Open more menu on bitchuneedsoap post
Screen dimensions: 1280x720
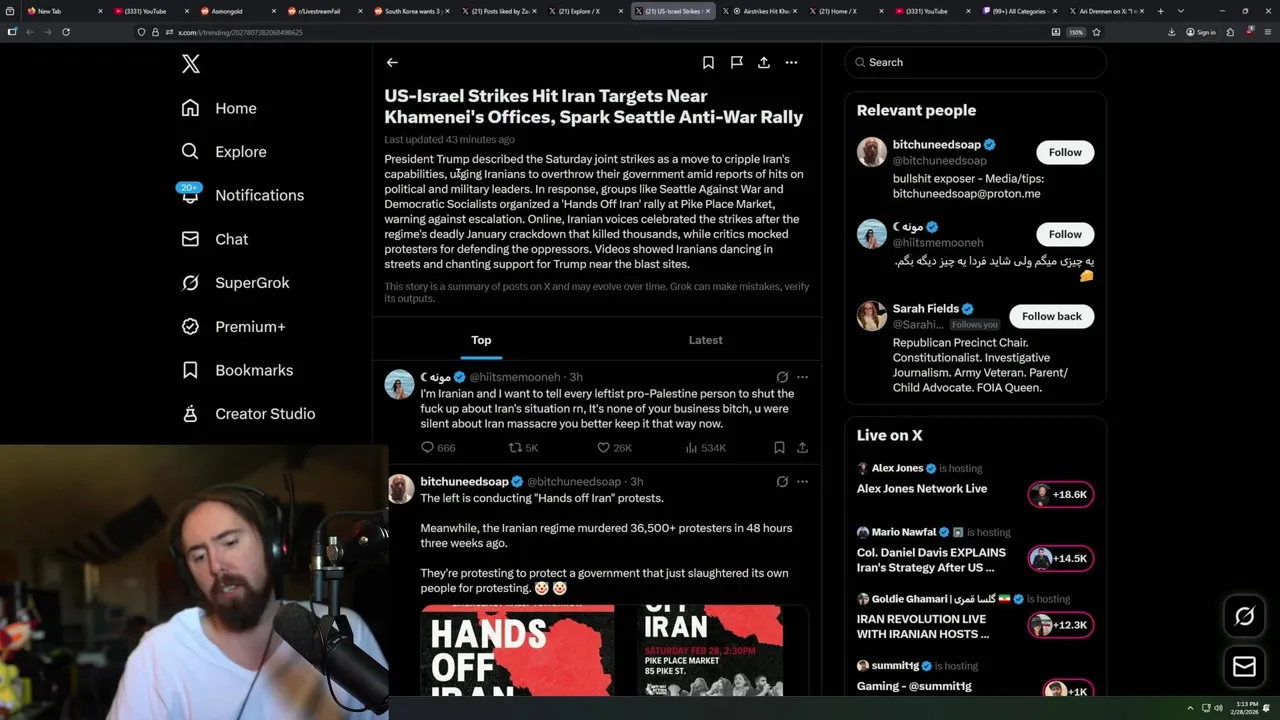[x=802, y=481]
